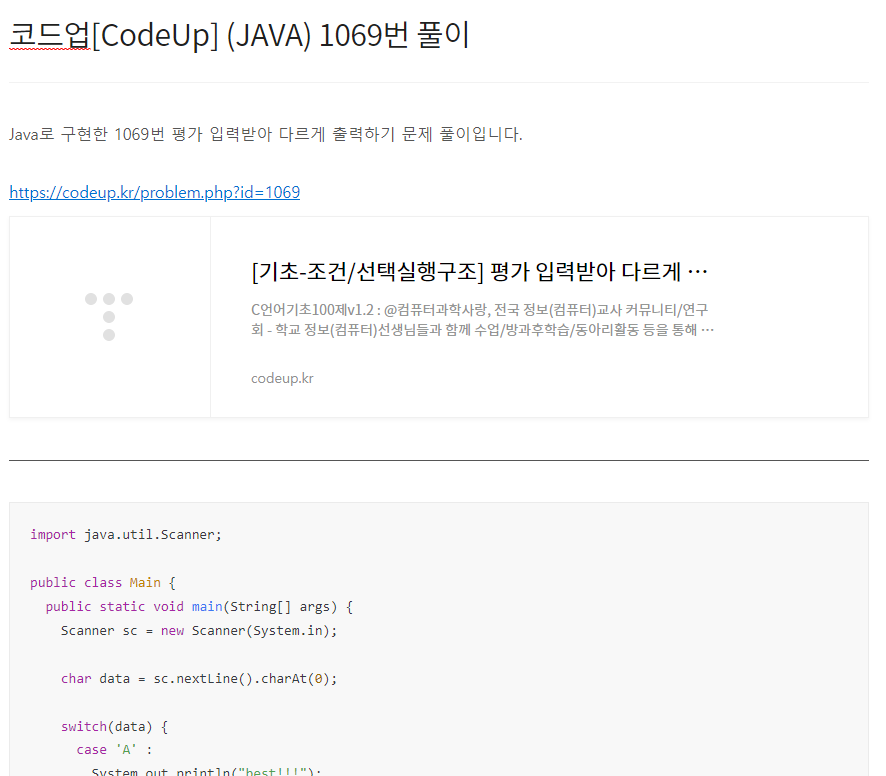Screen dimensions: 886x776
Task: Click the link card description starting with C언어기초100제v1.2
Action: click(482, 319)
